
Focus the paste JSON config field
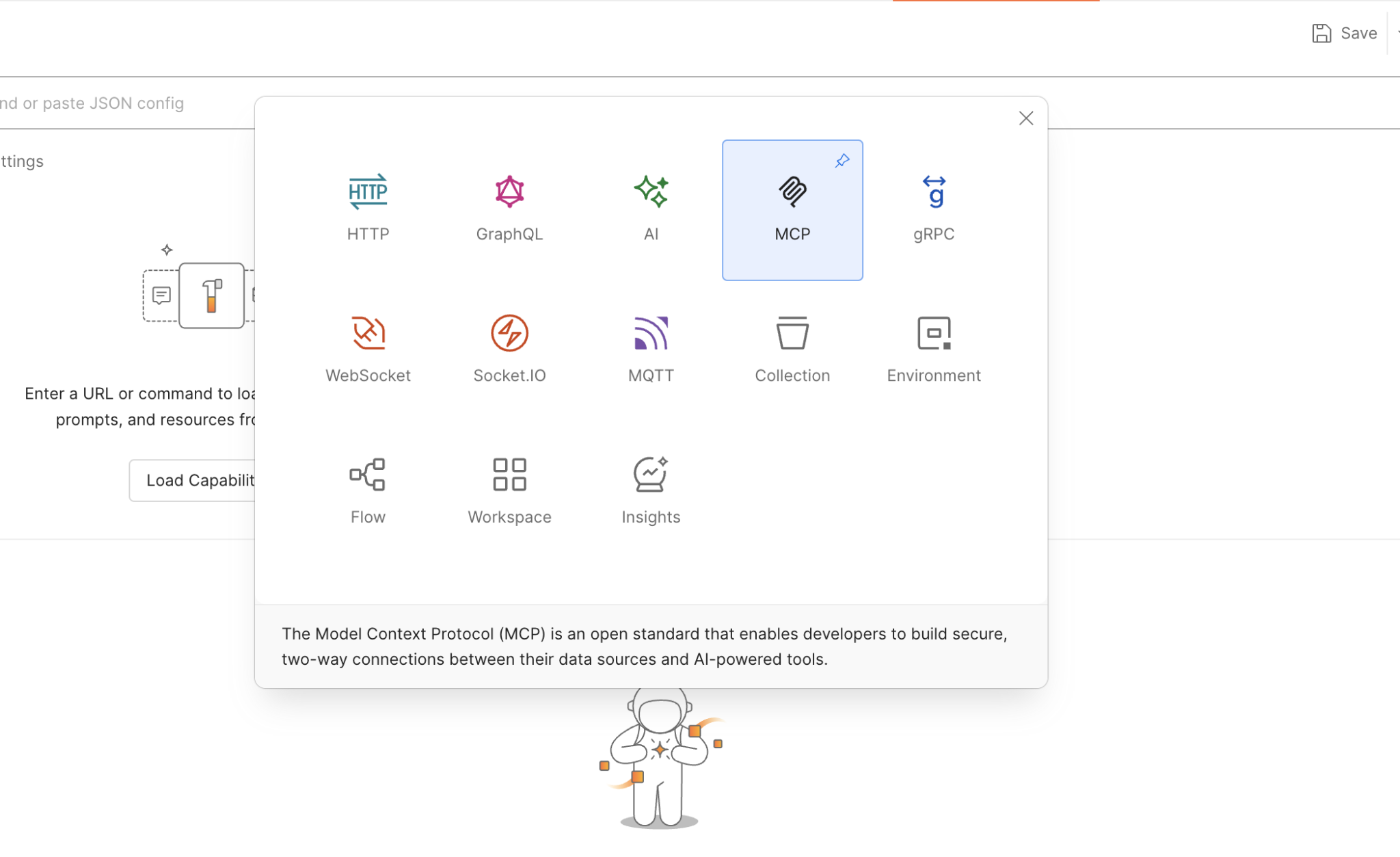pyautogui.click(x=127, y=103)
